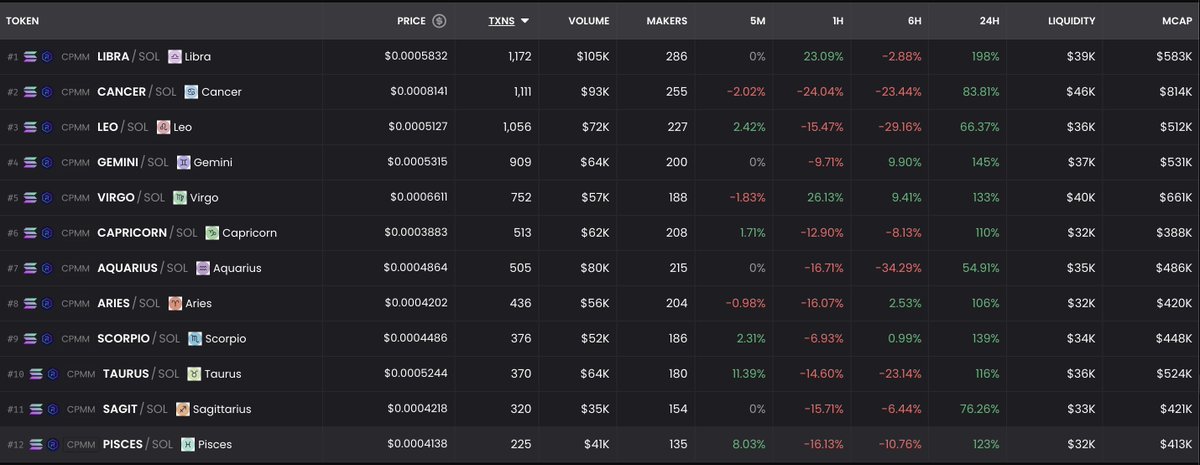This screenshot has height=465, width=1200.
Task: Click the Sagittarius token zodiac icon
Action: (182, 409)
